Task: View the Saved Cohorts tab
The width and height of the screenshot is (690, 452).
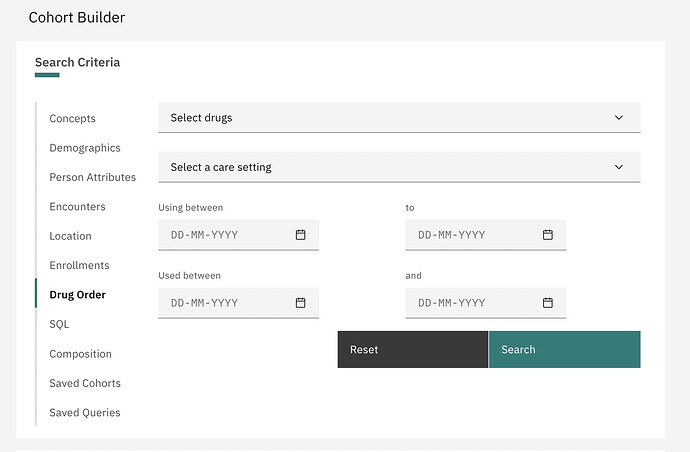Action: pos(85,383)
